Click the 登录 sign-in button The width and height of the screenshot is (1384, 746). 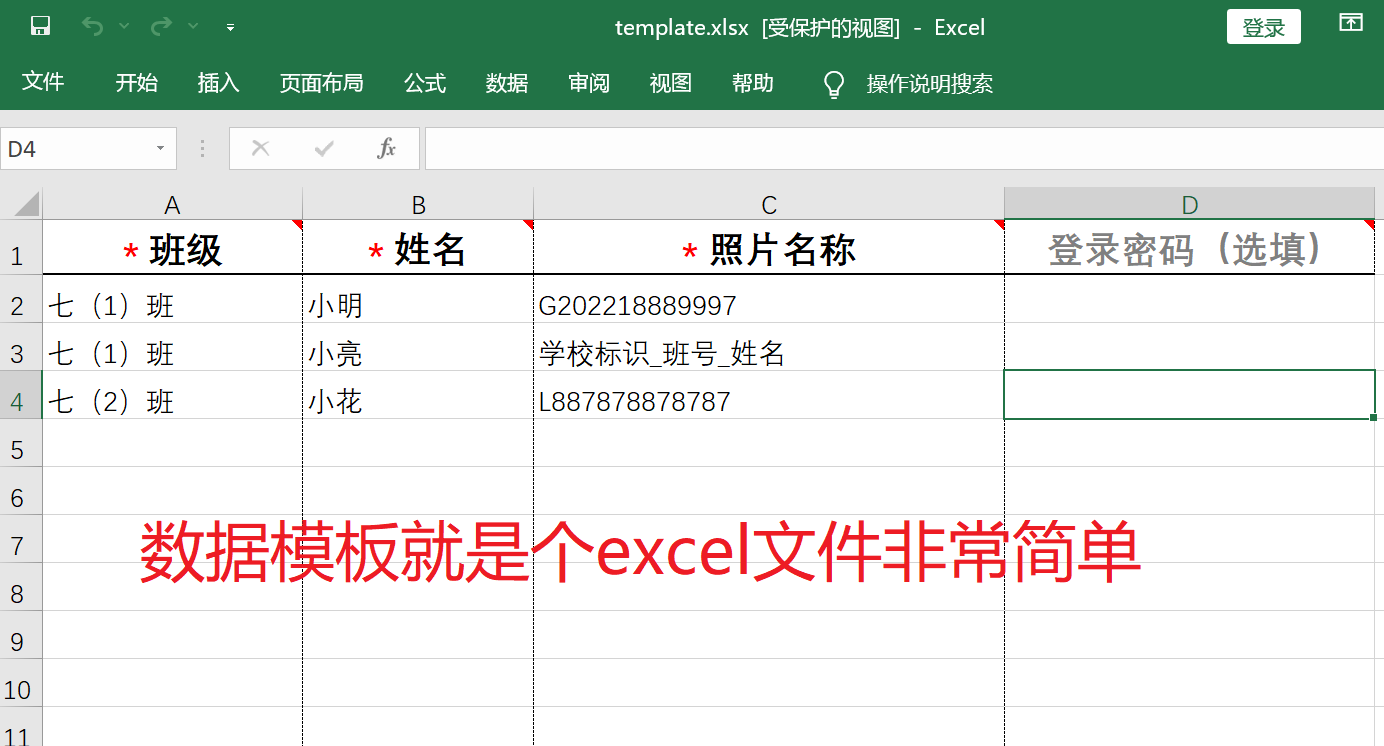pos(1263,27)
